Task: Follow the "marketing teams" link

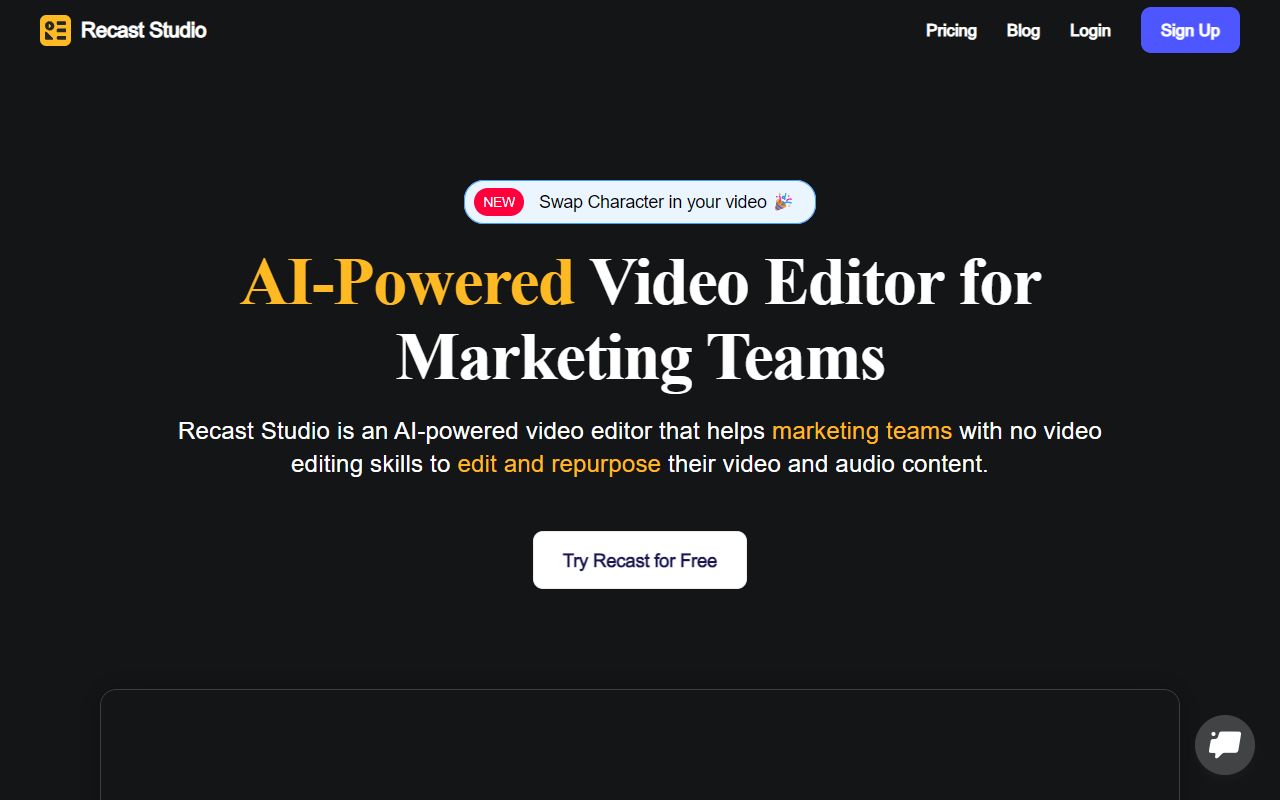Action: click(x=861, y=431)
